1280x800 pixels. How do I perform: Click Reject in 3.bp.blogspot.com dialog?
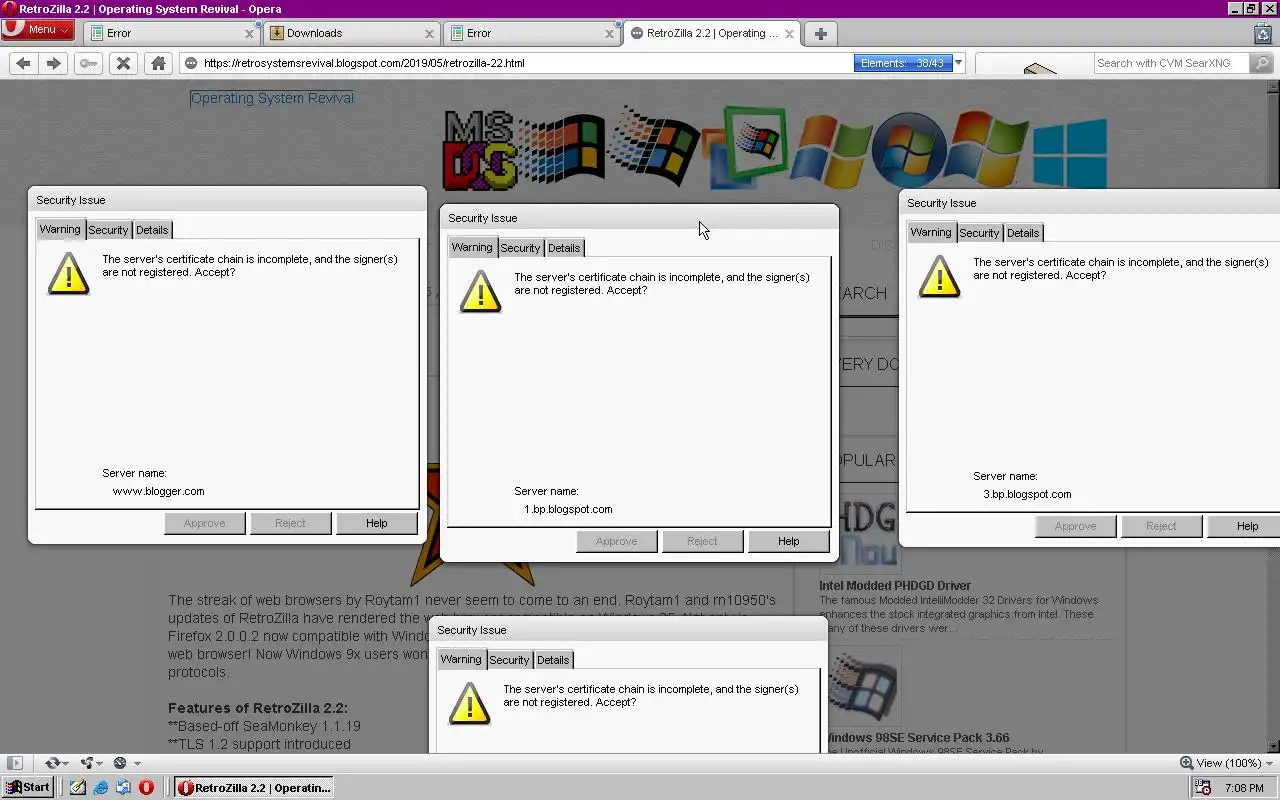coord(1161,526)
